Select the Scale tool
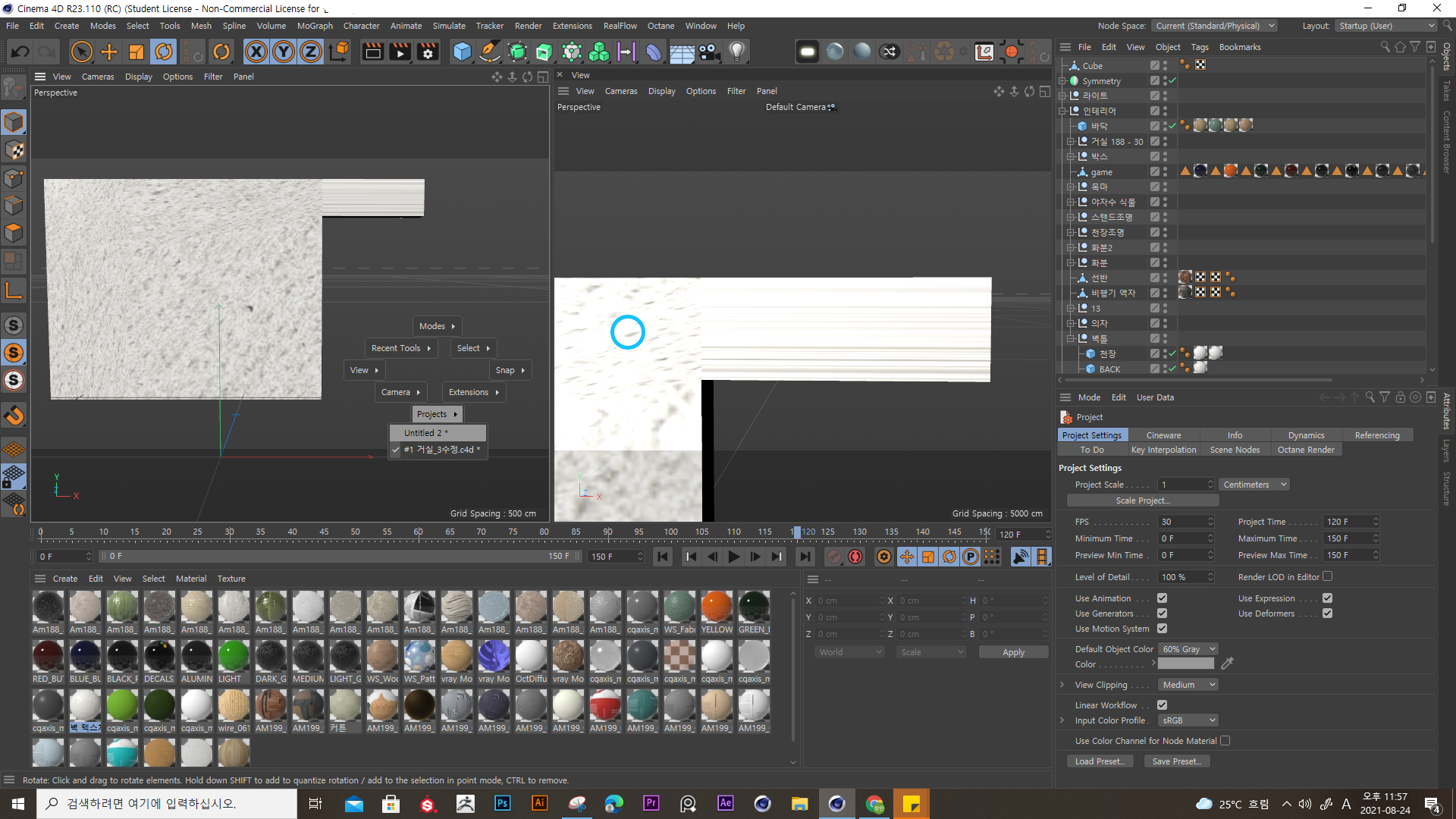The width and height of the screenshot is (1456, 819). (x=136, y=52)
